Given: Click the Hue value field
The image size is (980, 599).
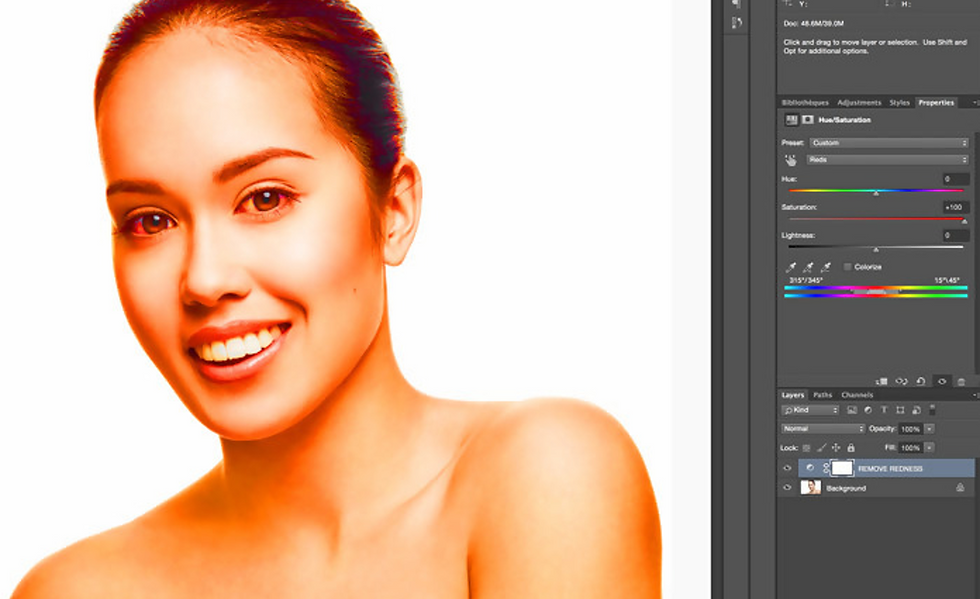Looking at the screenshot, I should click(956, 179).
